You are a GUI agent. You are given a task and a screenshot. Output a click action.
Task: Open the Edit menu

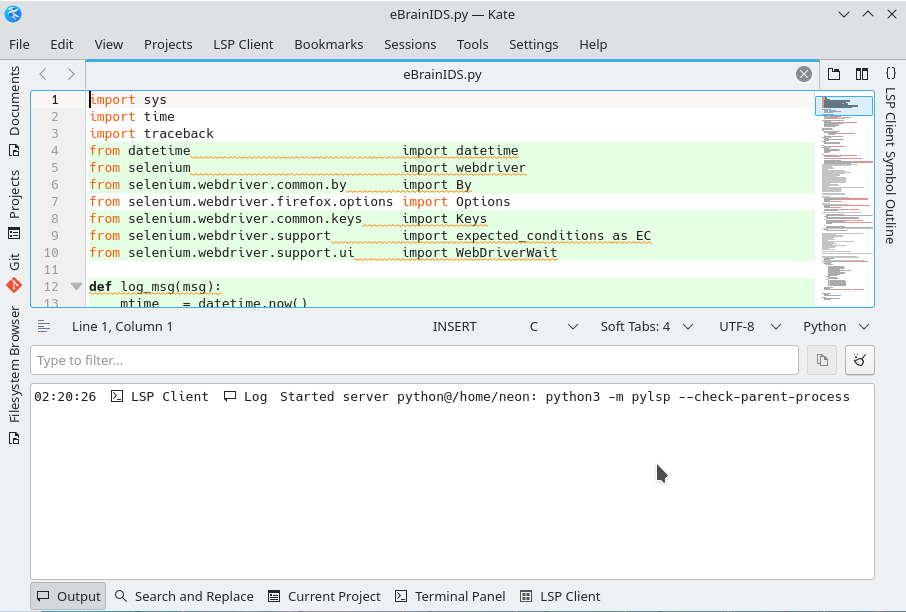pyautogui.click(x=62, y=44)
